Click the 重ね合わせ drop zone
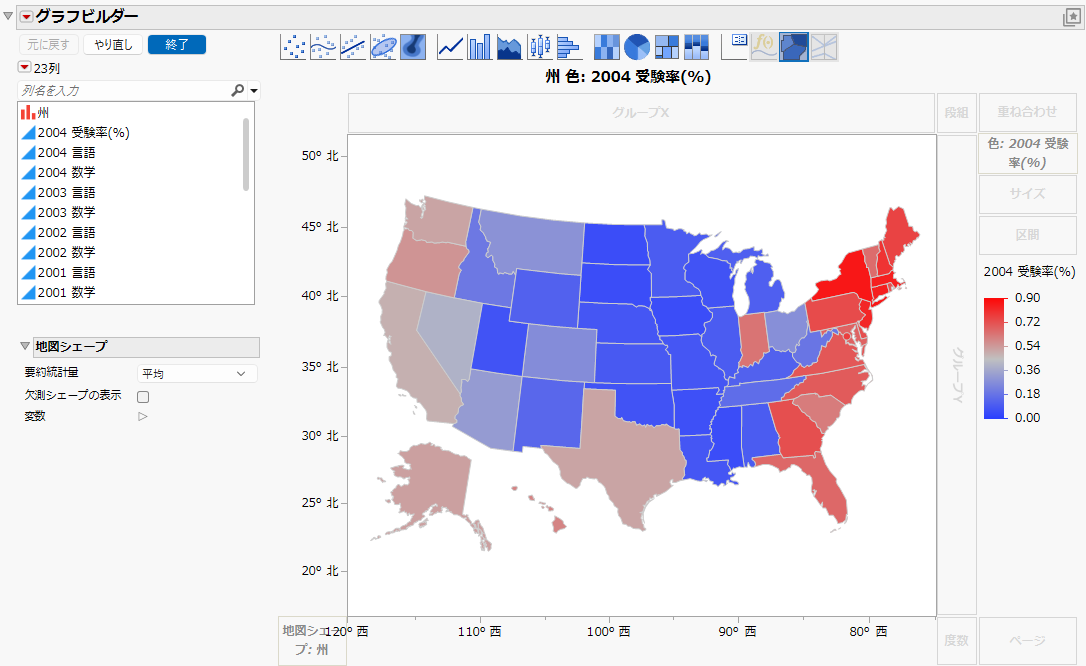 (x=1027, y=112)
